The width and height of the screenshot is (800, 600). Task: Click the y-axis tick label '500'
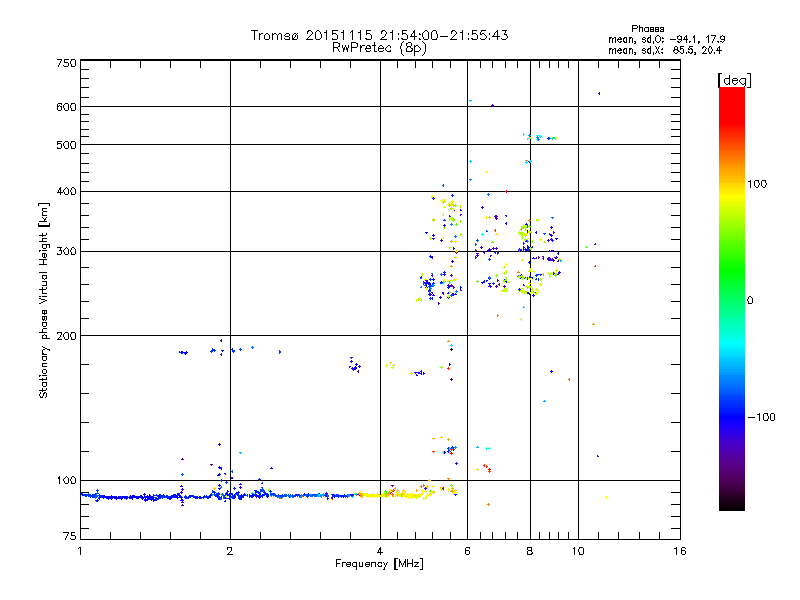[66, 145]
